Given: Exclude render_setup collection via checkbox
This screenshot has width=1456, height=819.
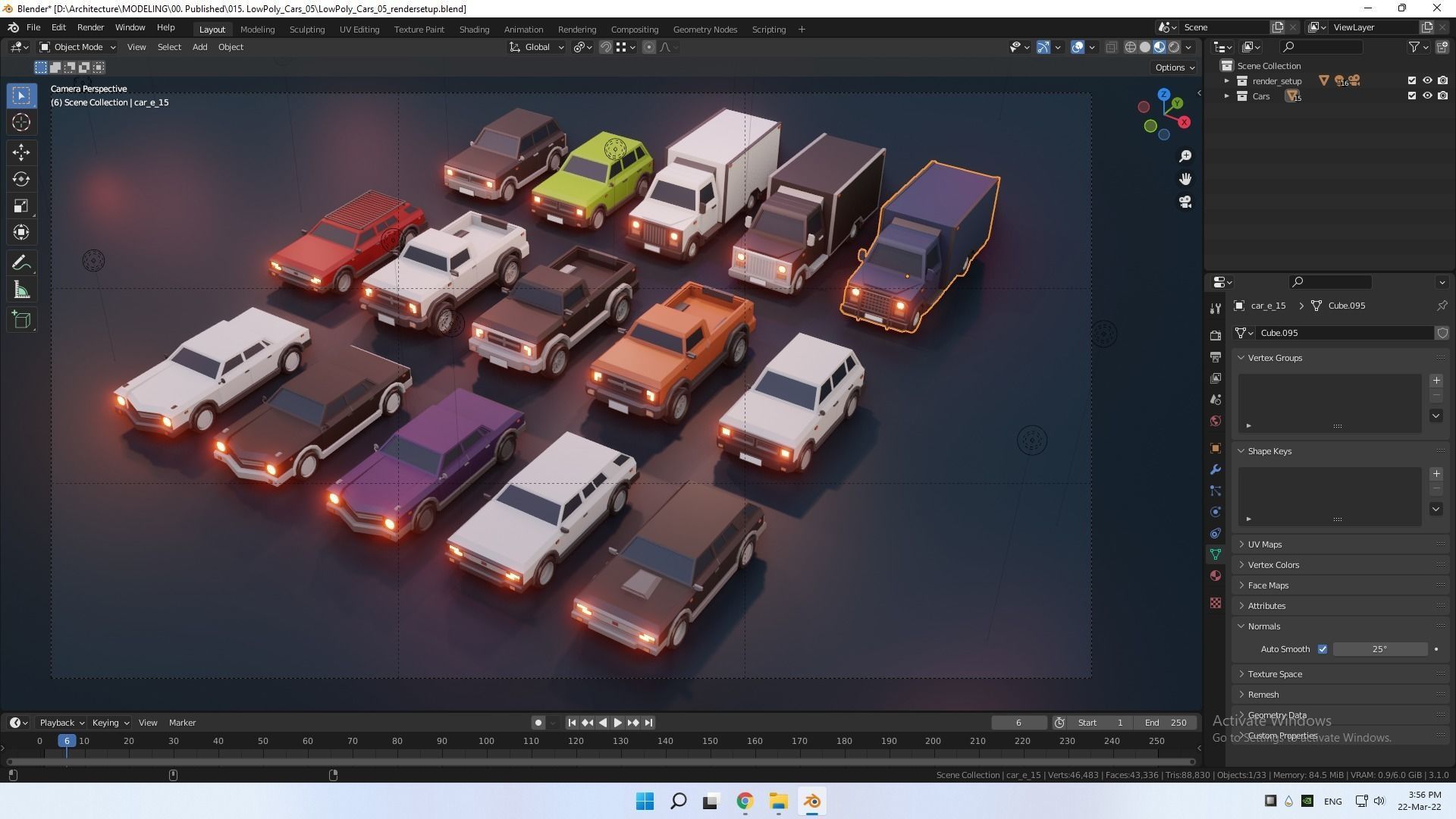Looking at the screenshot, I should click(x=1411, y=80).
